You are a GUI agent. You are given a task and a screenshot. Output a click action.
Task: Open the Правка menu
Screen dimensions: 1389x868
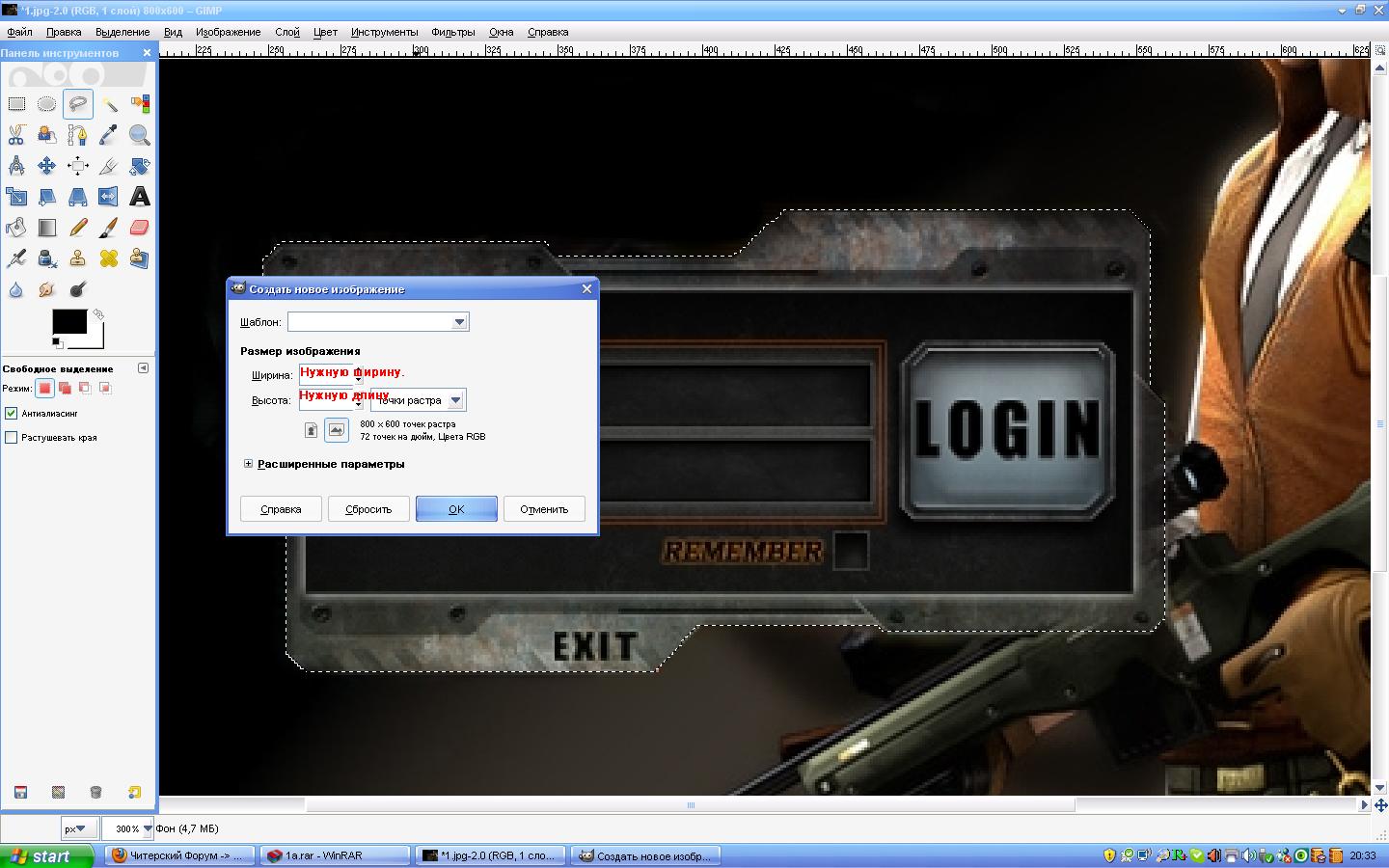[64, 32]
